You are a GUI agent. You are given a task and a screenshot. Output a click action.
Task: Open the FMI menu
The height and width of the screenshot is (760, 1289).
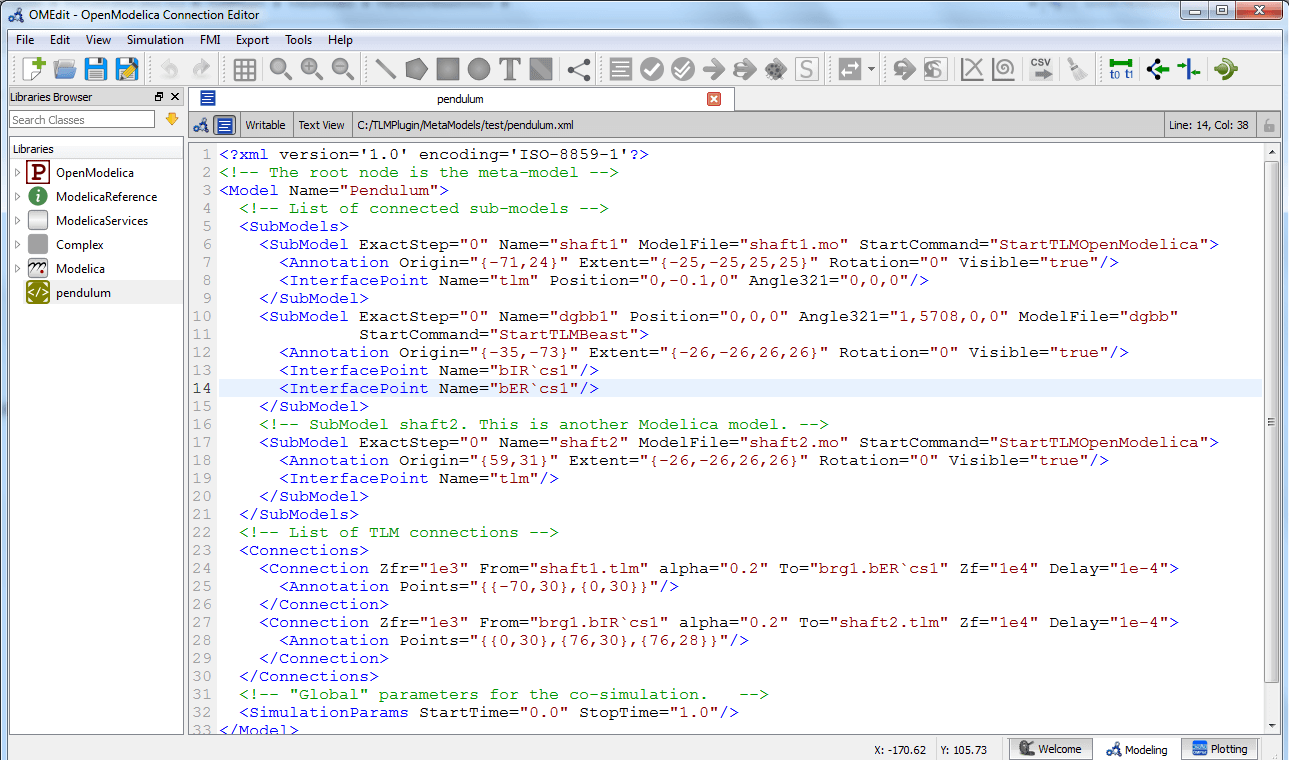tap(209, 40)
